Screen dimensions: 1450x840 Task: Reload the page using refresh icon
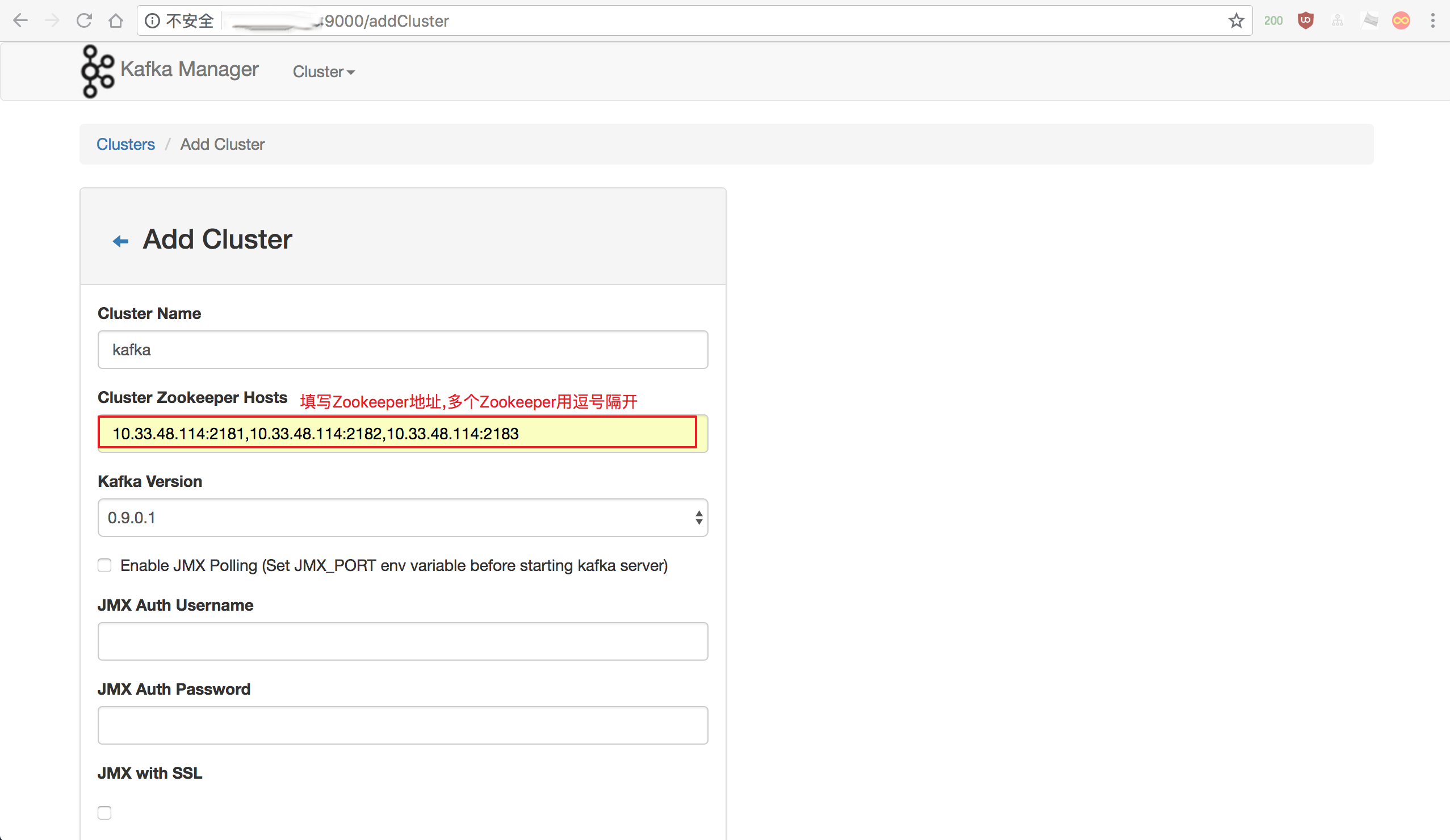point(84,20)
